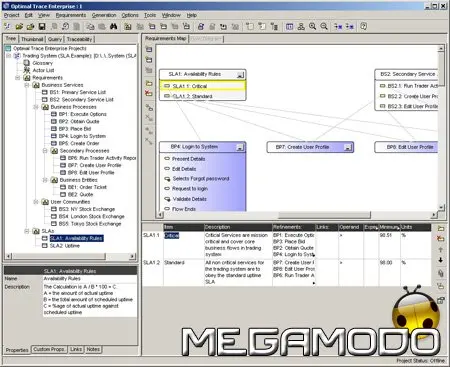Open the Project menu

tap(12, 15)
